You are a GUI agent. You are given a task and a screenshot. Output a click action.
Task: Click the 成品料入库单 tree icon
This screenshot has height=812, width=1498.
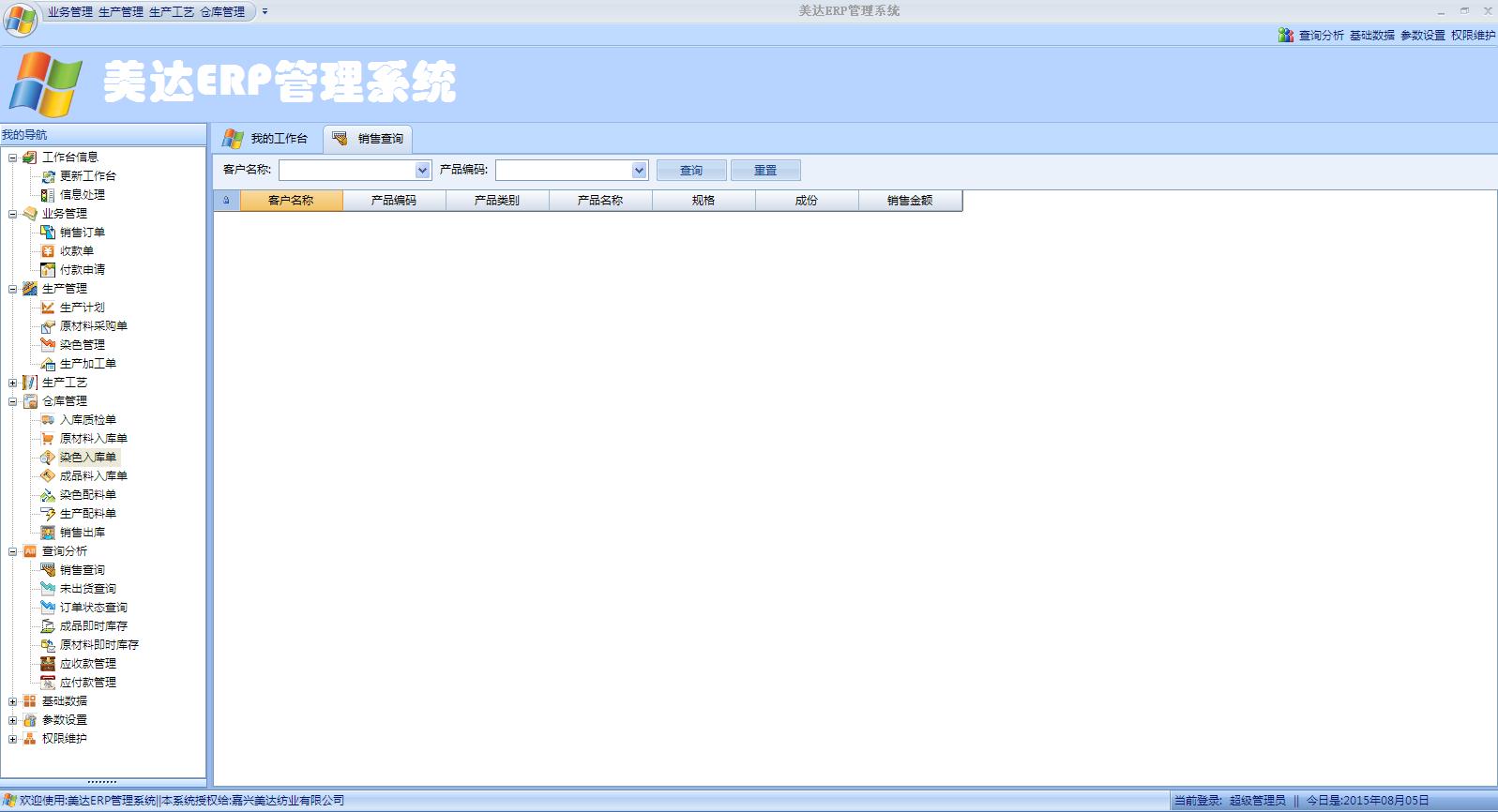[48, 476]
